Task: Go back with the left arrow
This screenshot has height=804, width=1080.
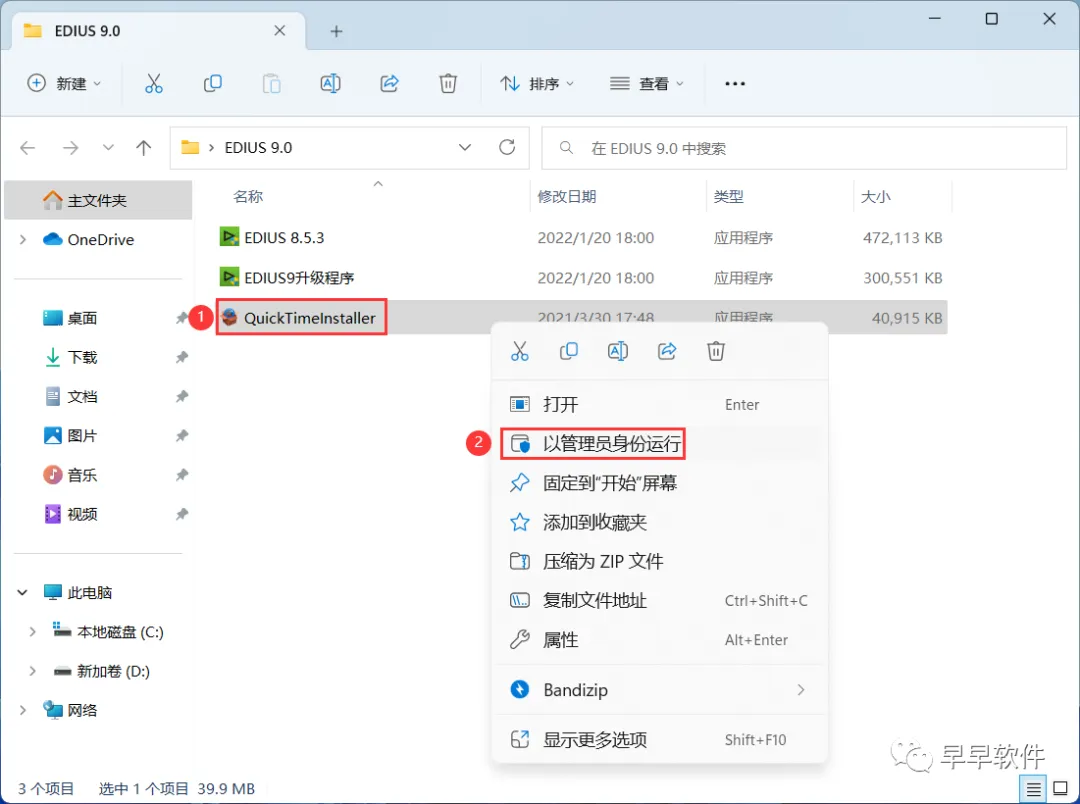Action: (28, 147)
